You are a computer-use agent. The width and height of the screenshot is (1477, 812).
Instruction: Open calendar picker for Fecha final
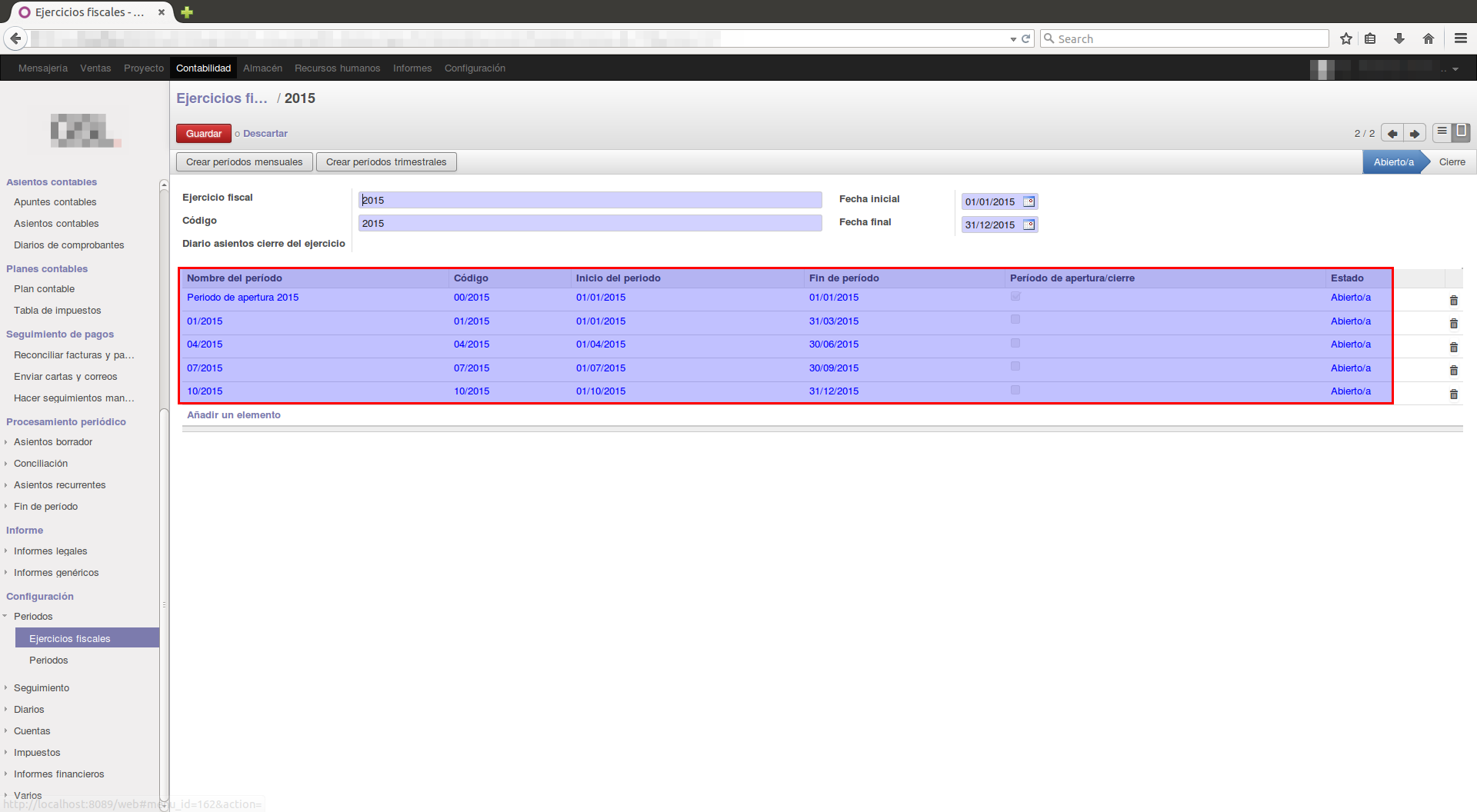tap(1029, 225)
